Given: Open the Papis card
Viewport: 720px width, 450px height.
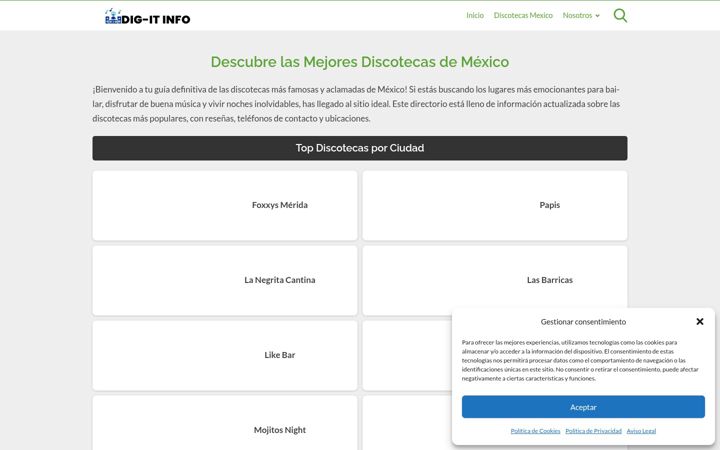Looking at the screenshot, I should point(495,205).
